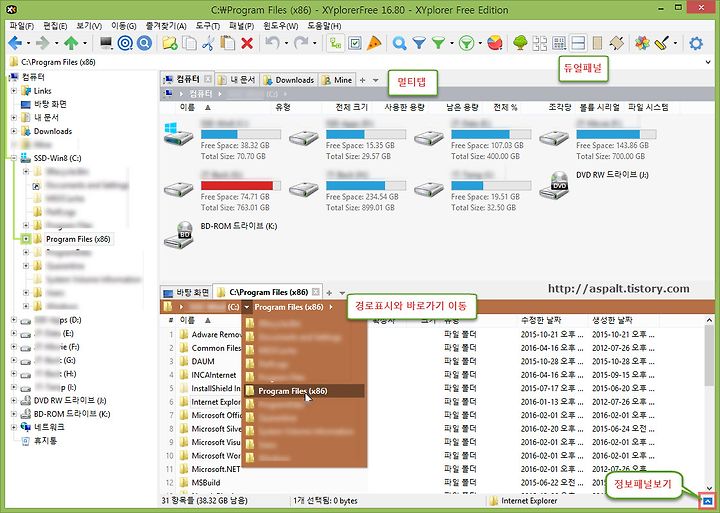This screenshot has height=513, width=720.
Task: Expand the Links tree node
Action: click(x=14, y=91)
